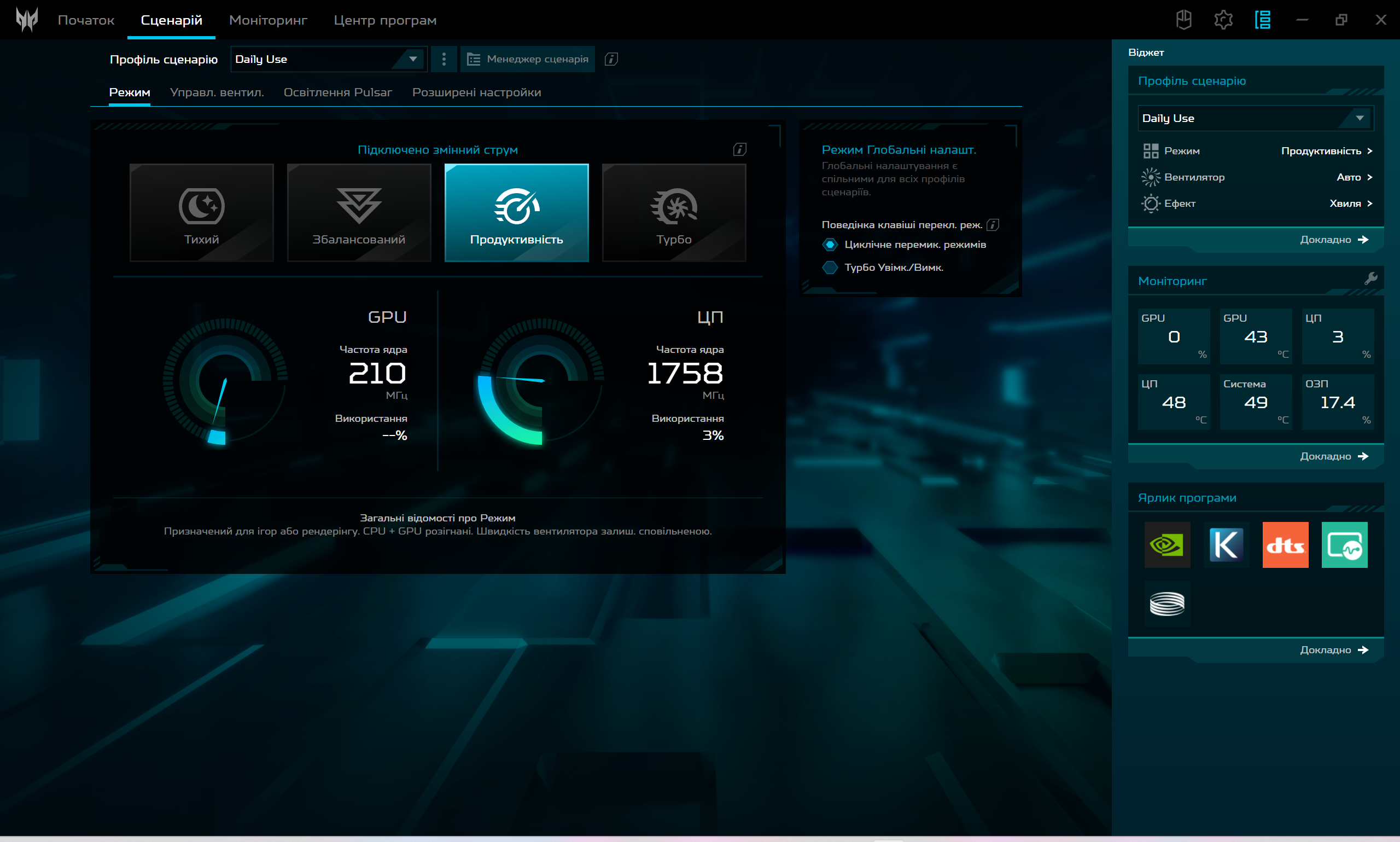Open NVIDIA app shortcut icon
Viewport: 1400px width, 842px height.
coord(1166,545)
